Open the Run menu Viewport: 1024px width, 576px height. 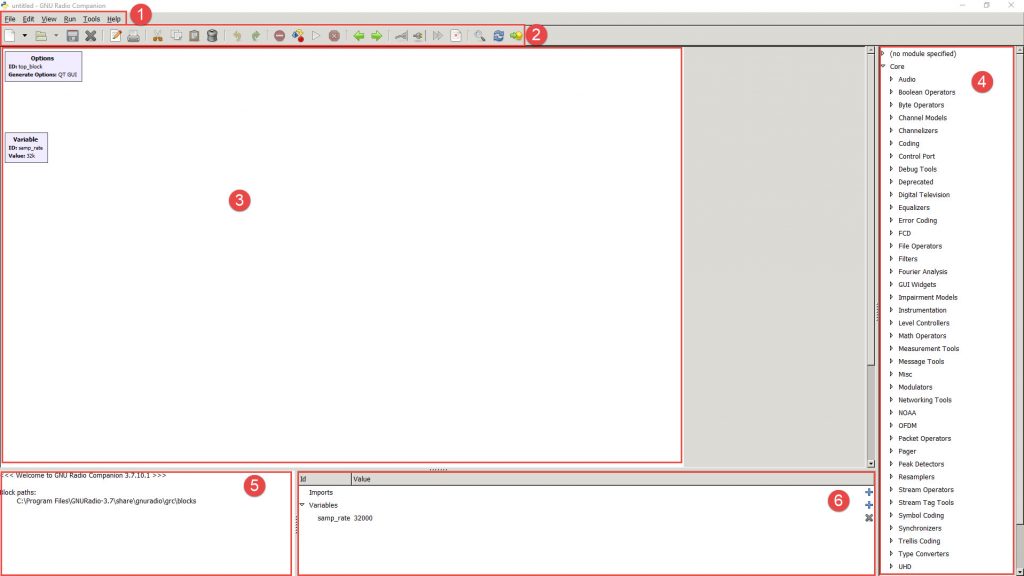(69, 19)
